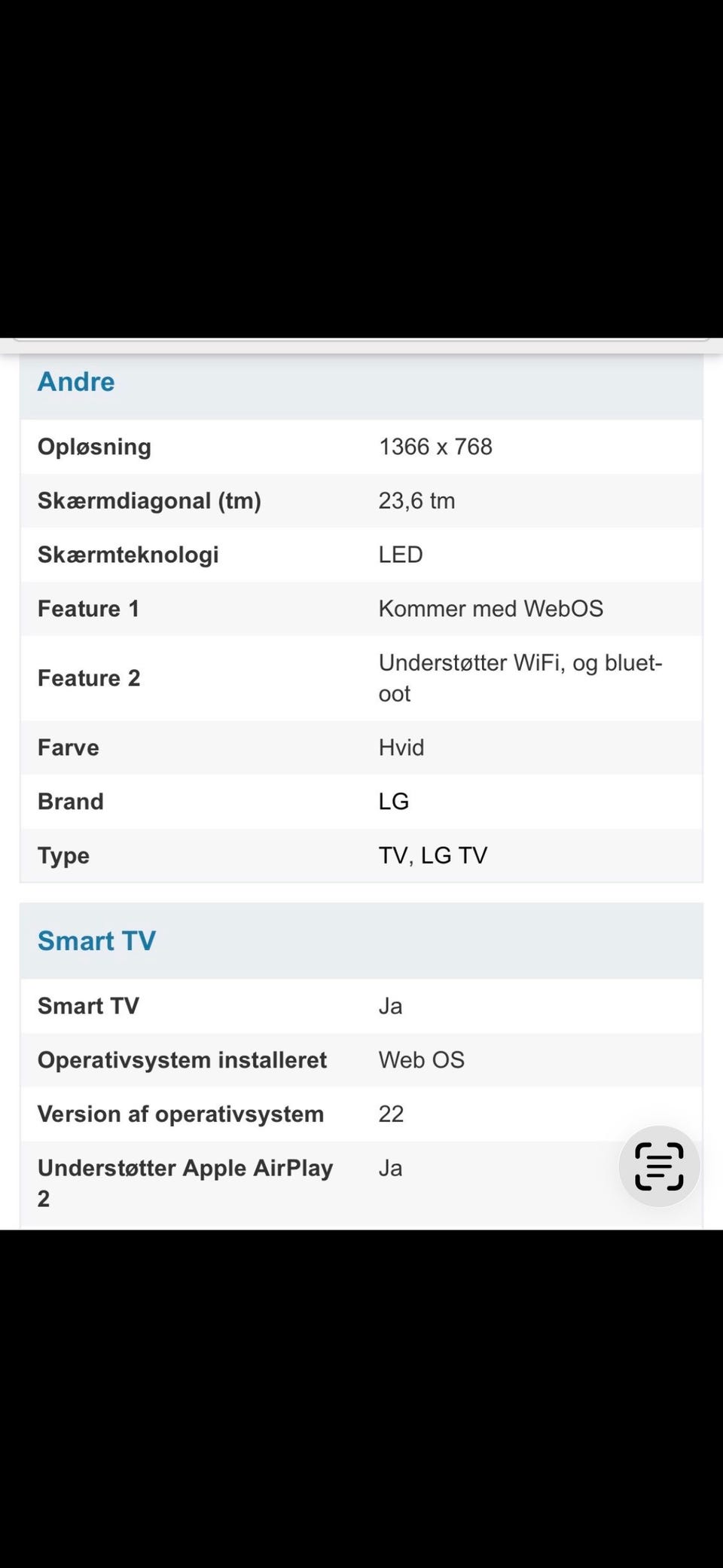This screenshot has width=723, height=1568.
Task: Select the Web OS value
Action: [421, 1060]
